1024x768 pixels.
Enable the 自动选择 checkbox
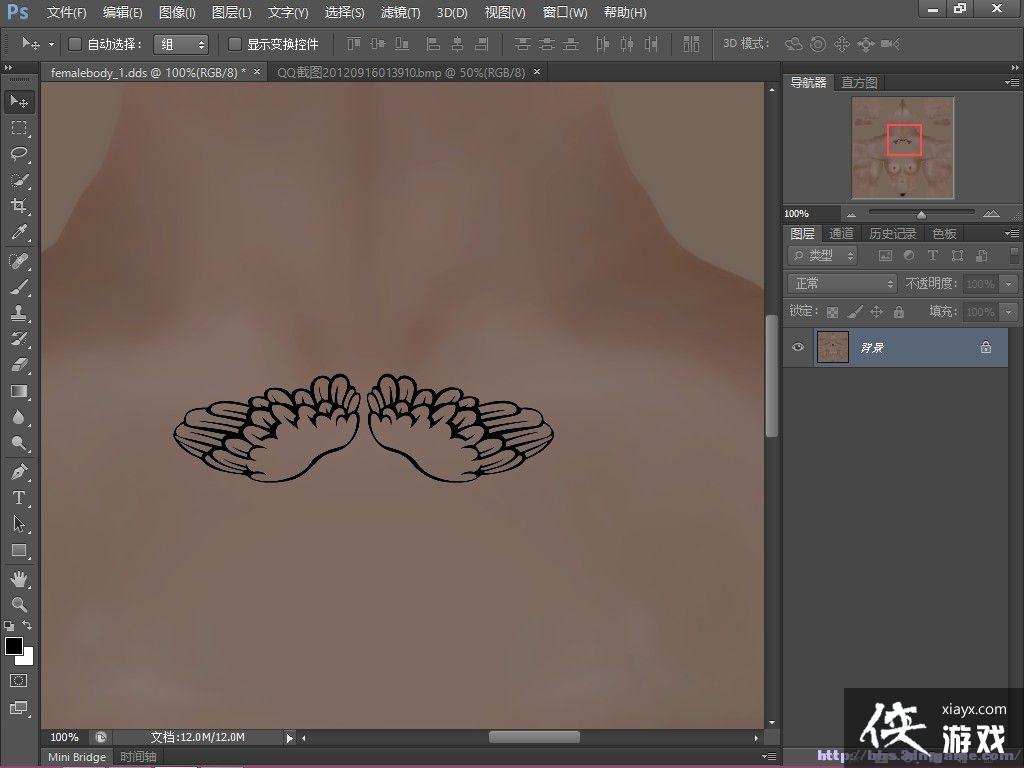(x=75, y=44)
